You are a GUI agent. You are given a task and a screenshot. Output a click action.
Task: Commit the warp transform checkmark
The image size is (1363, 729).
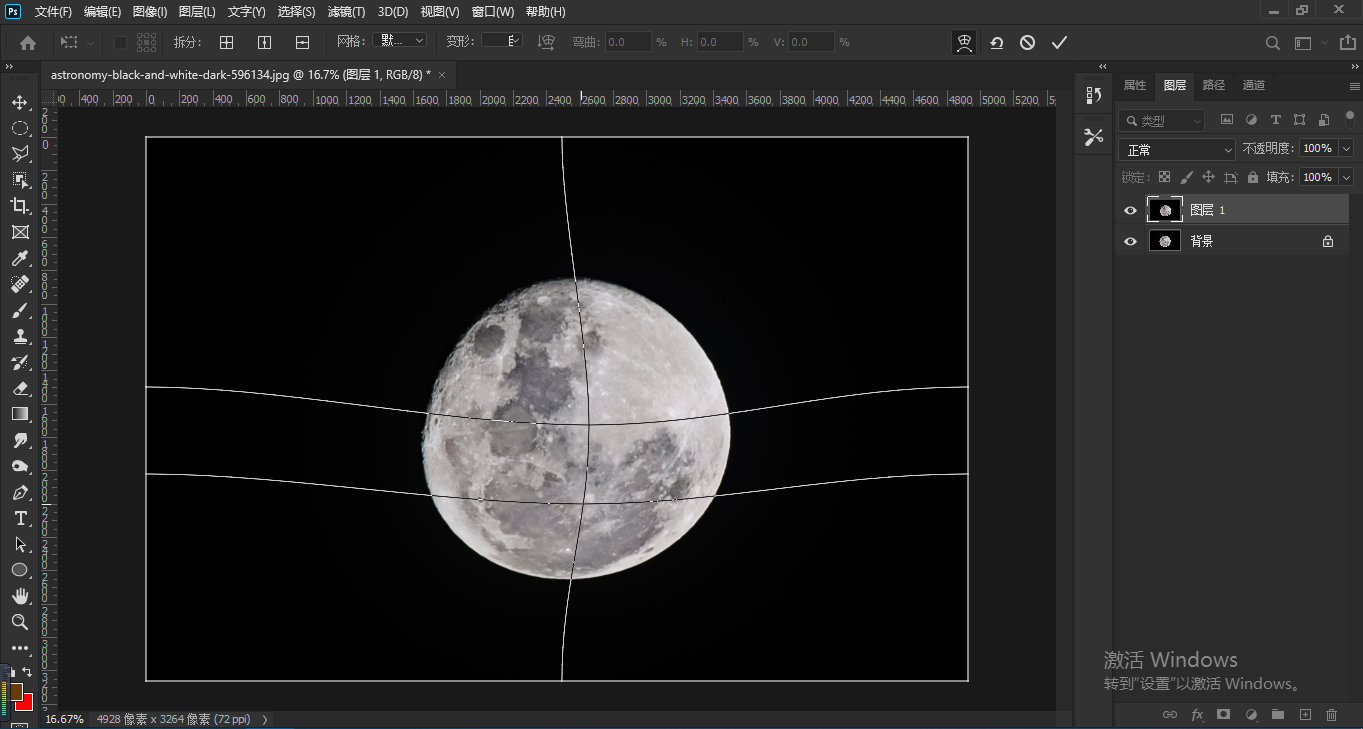coord(1059,42)
